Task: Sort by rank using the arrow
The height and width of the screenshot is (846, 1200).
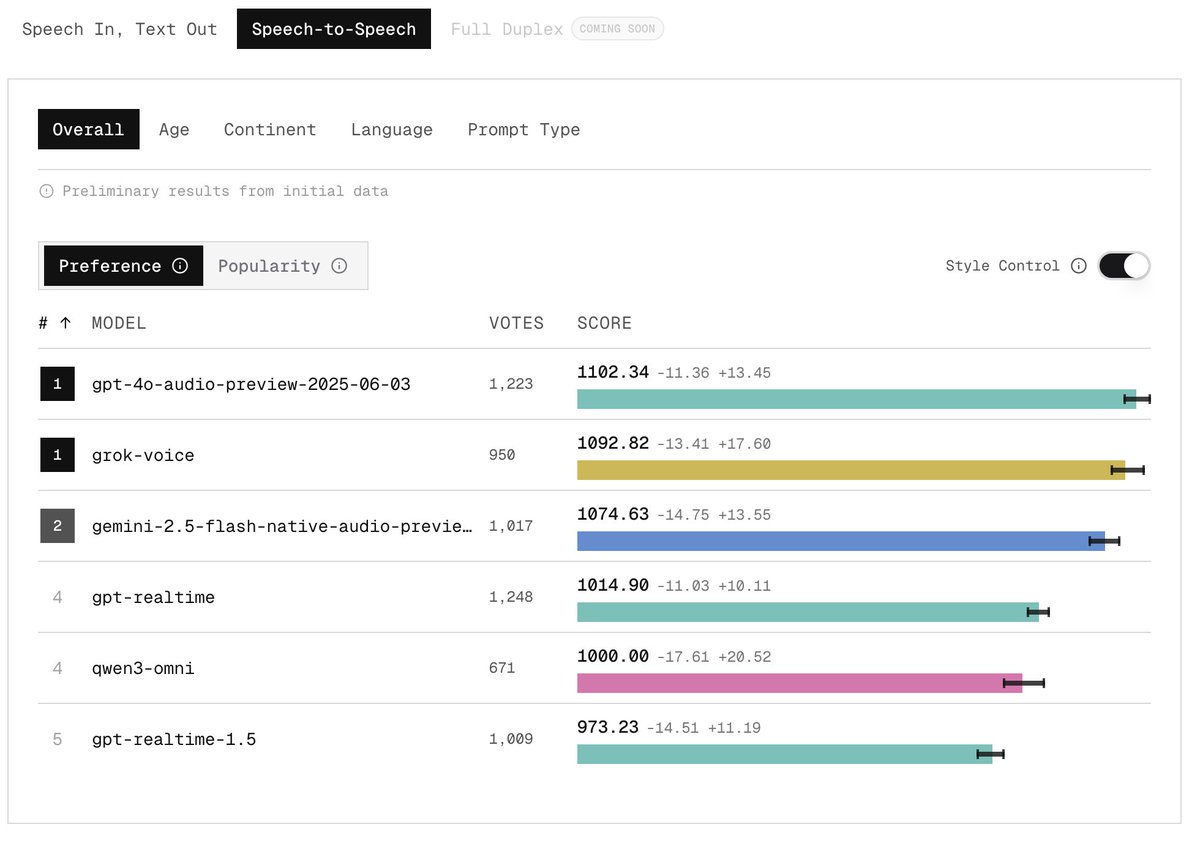Action: pos(66,323)
